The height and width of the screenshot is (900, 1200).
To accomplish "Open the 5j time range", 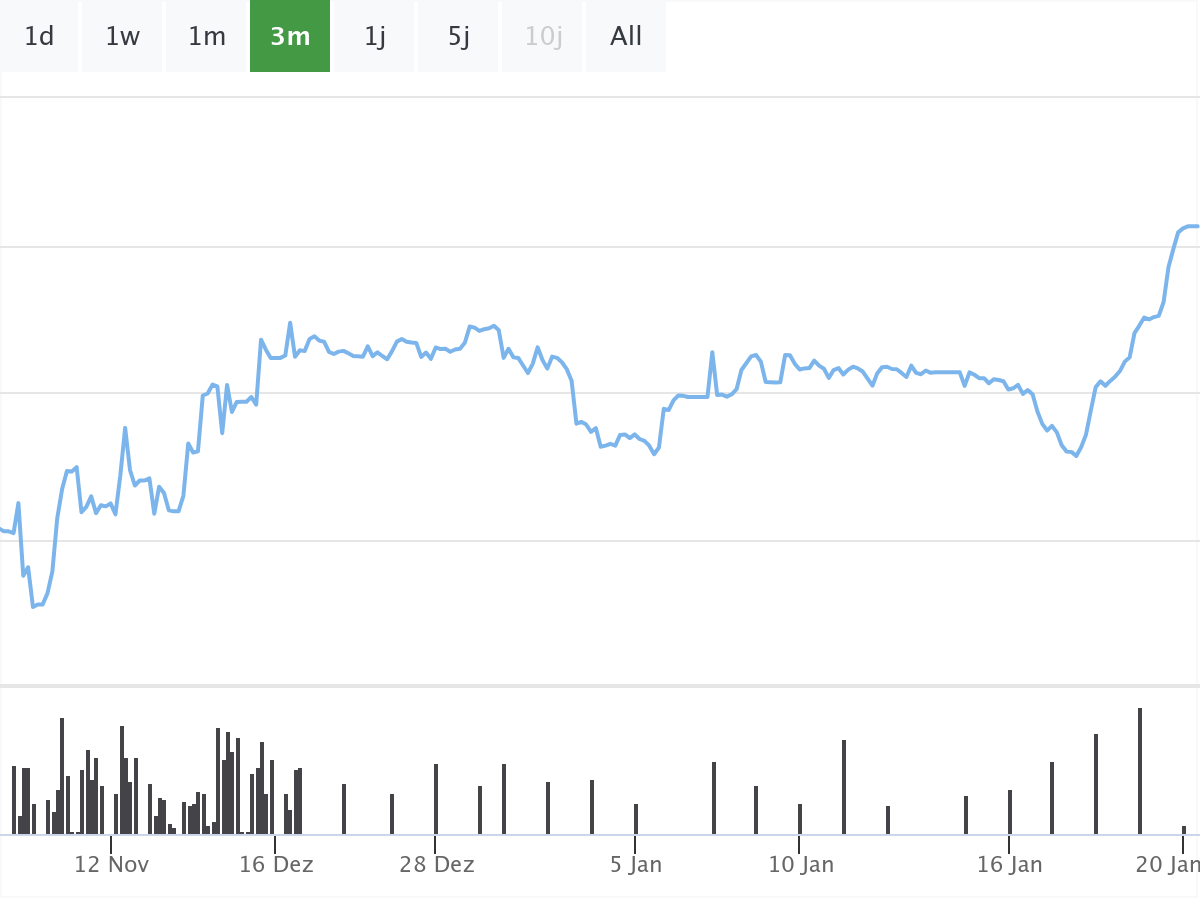I will [459, 37].
